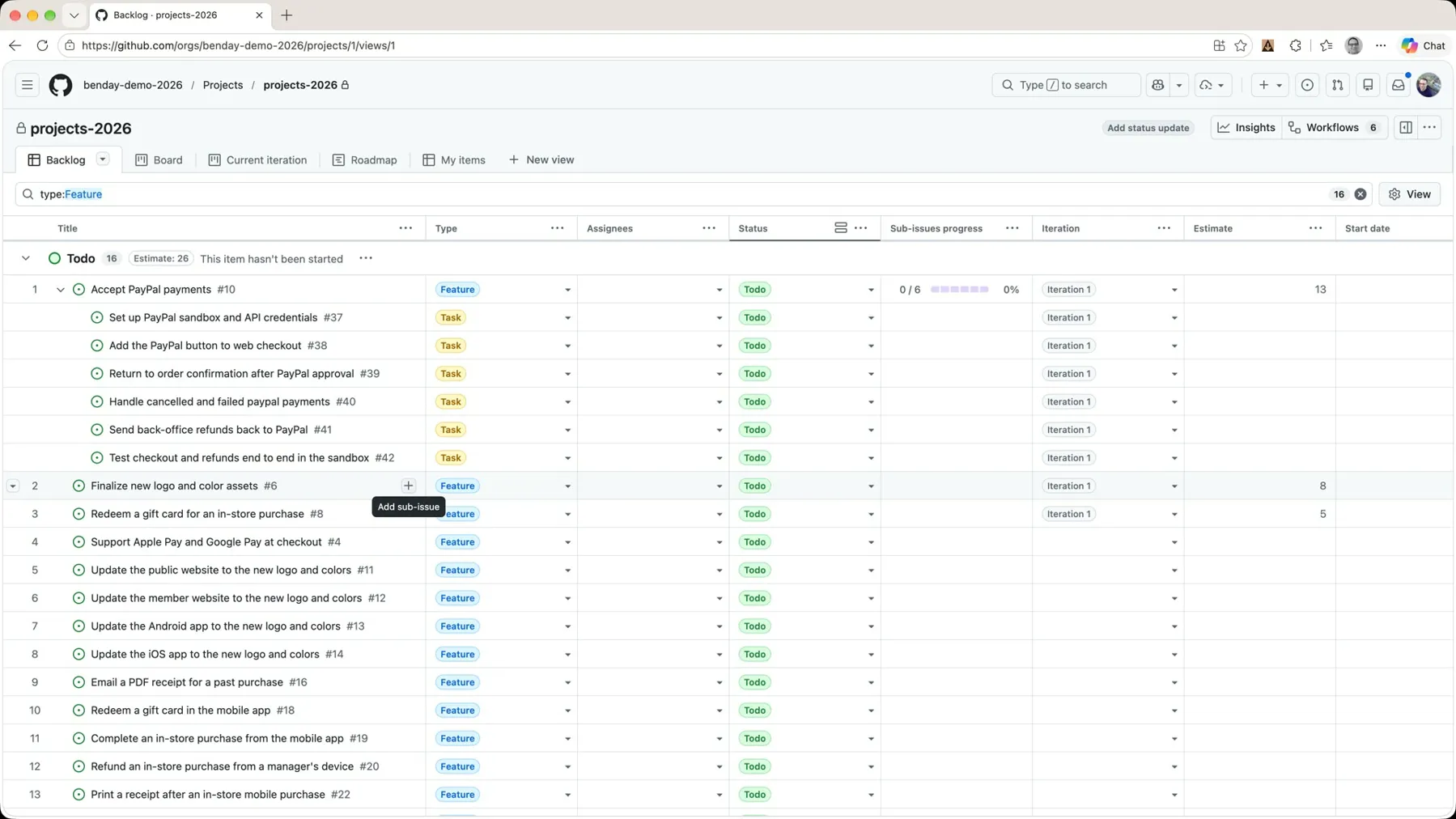Open Backlog tab options dropdown

(x=103, y=159)
